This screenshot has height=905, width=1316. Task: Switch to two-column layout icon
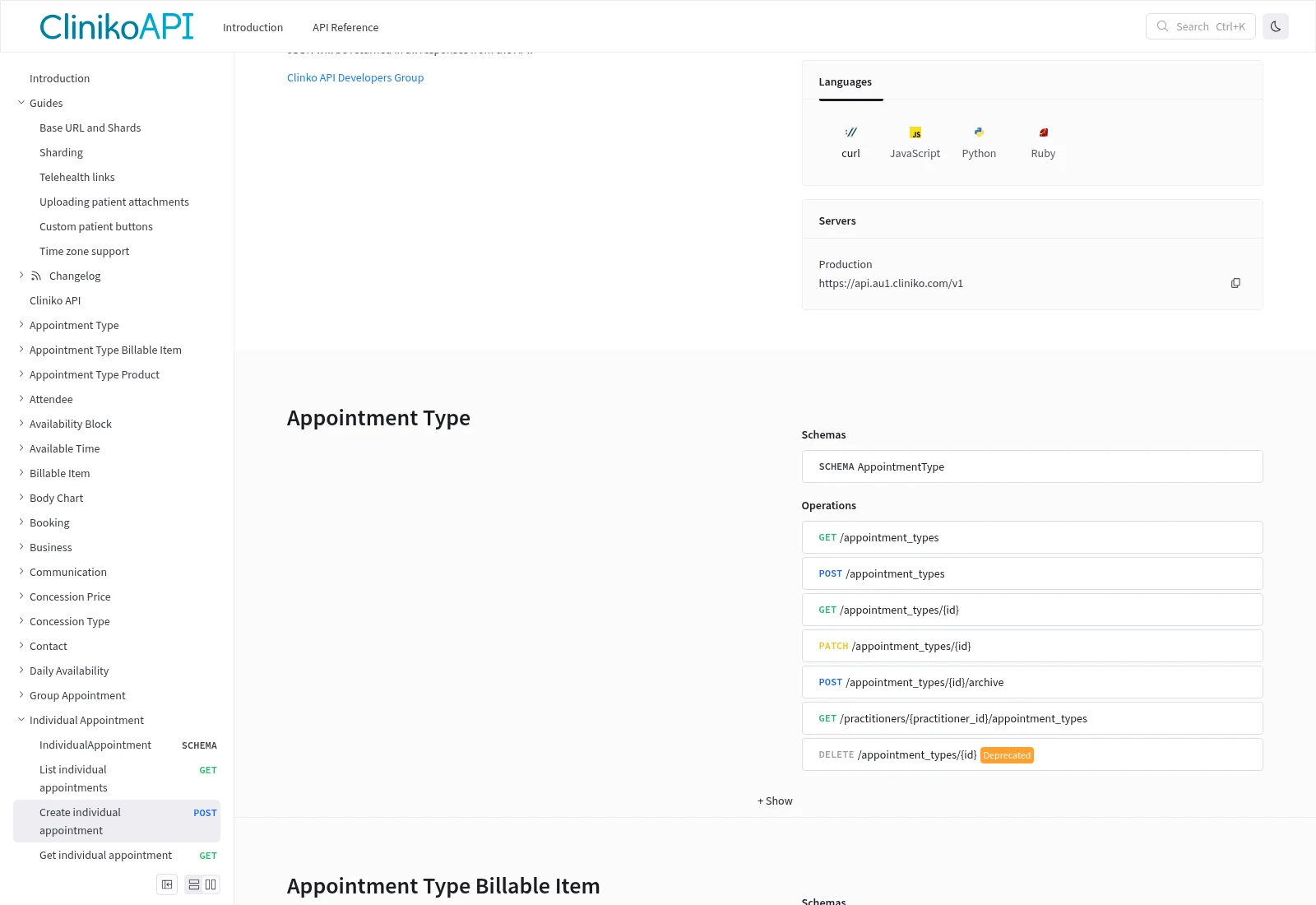[211, 884]
